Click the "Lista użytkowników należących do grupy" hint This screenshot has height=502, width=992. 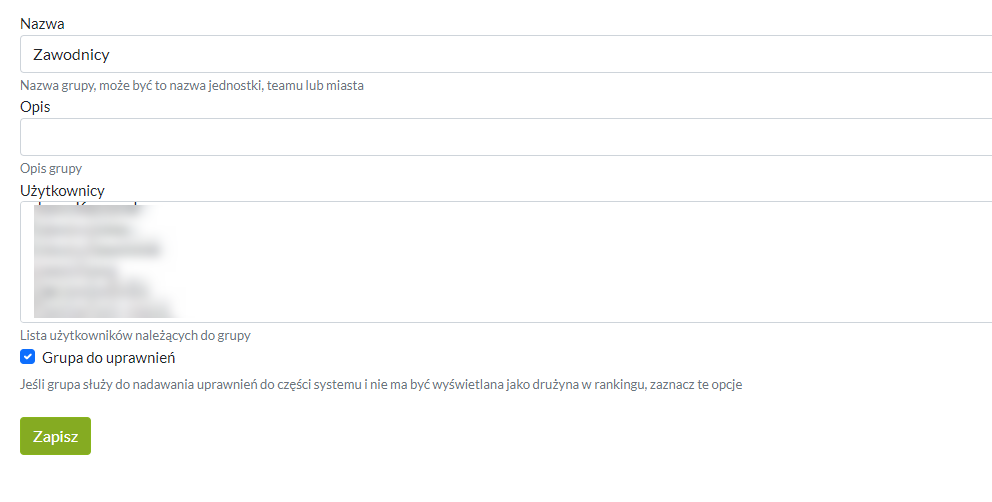coord(135,336)
